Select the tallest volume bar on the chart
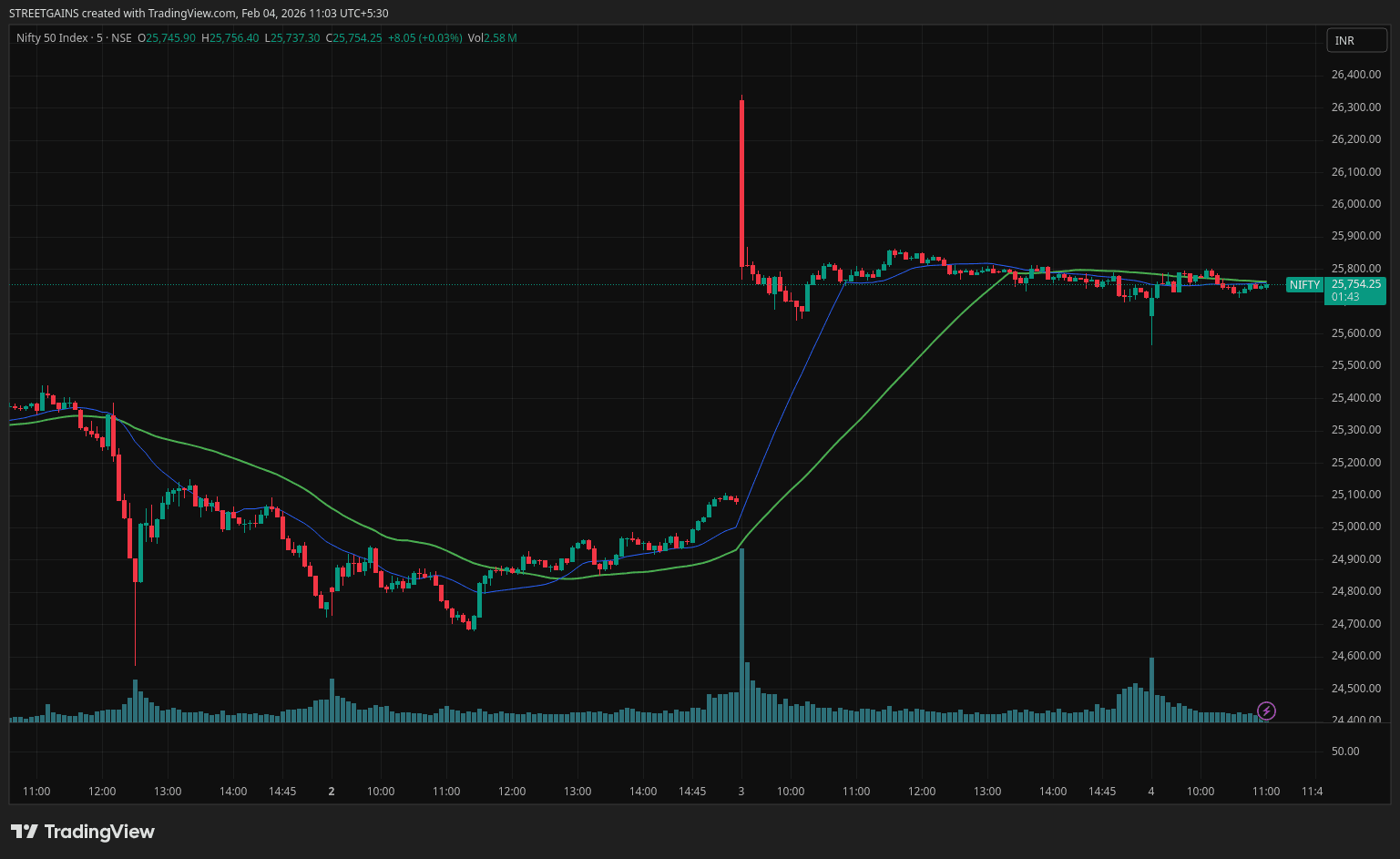Image resolution: width=1400 pixels, height=859 pixels. pos(741,638)
